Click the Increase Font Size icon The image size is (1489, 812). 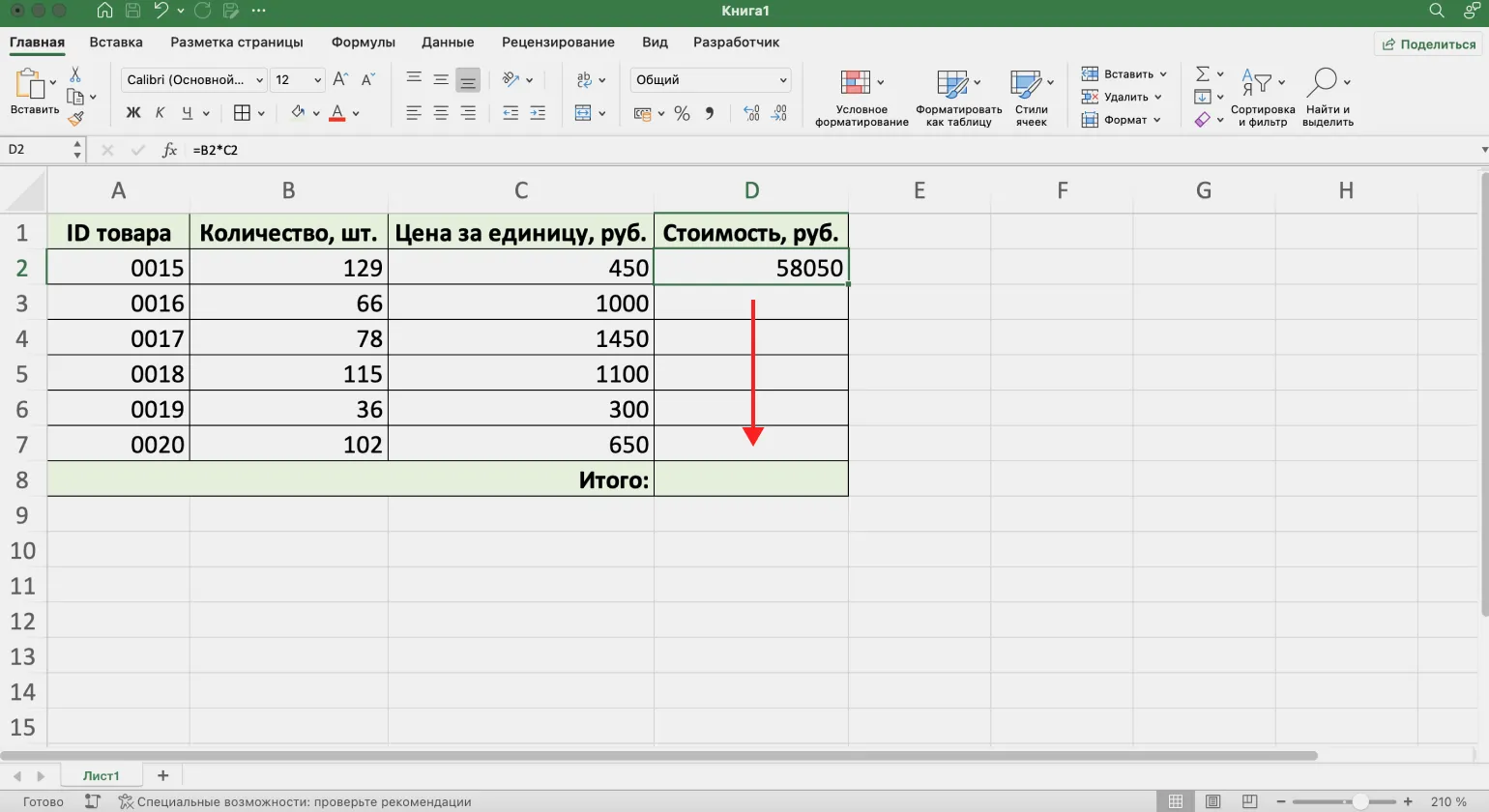(x=340, y=79)
